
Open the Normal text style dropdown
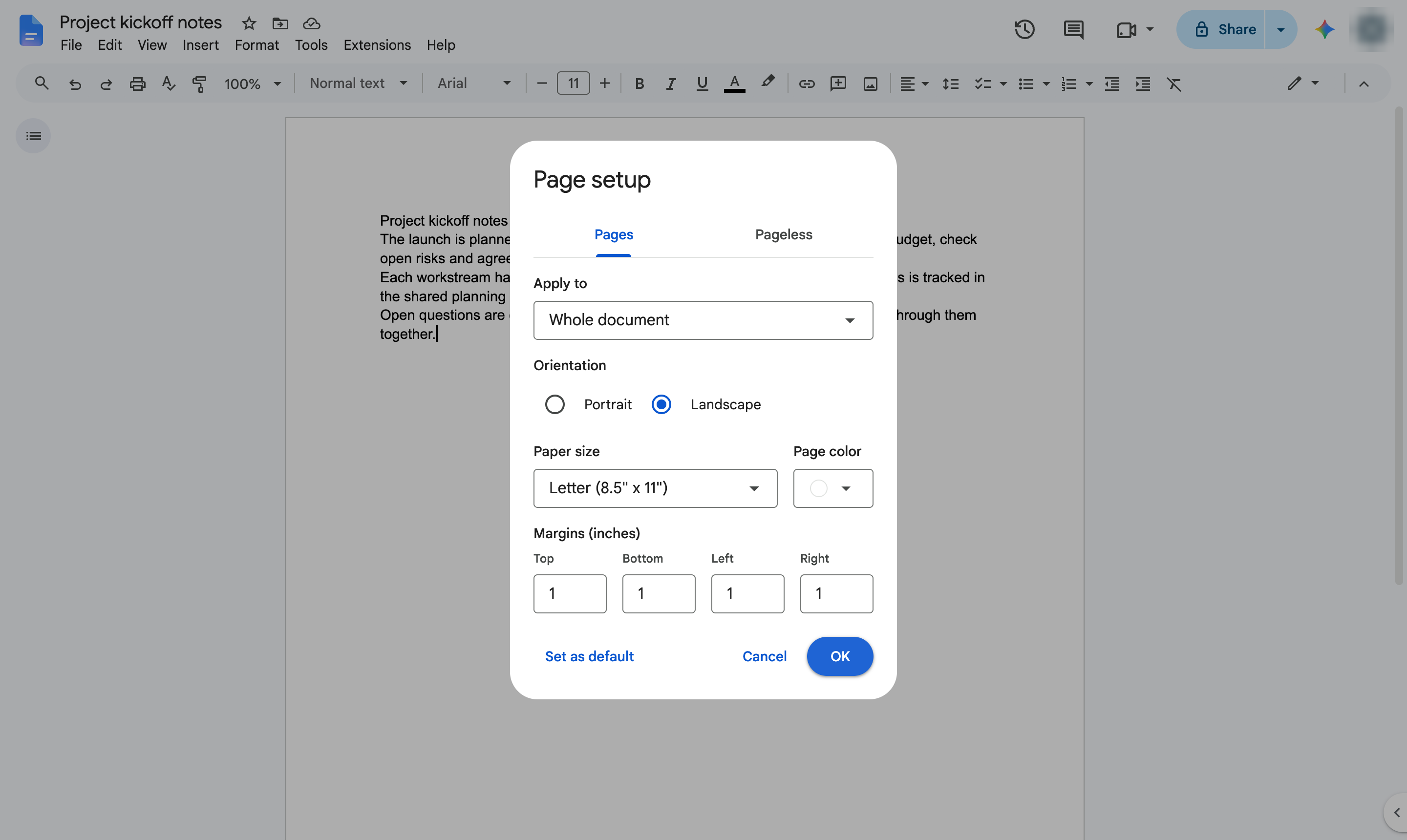359,84
